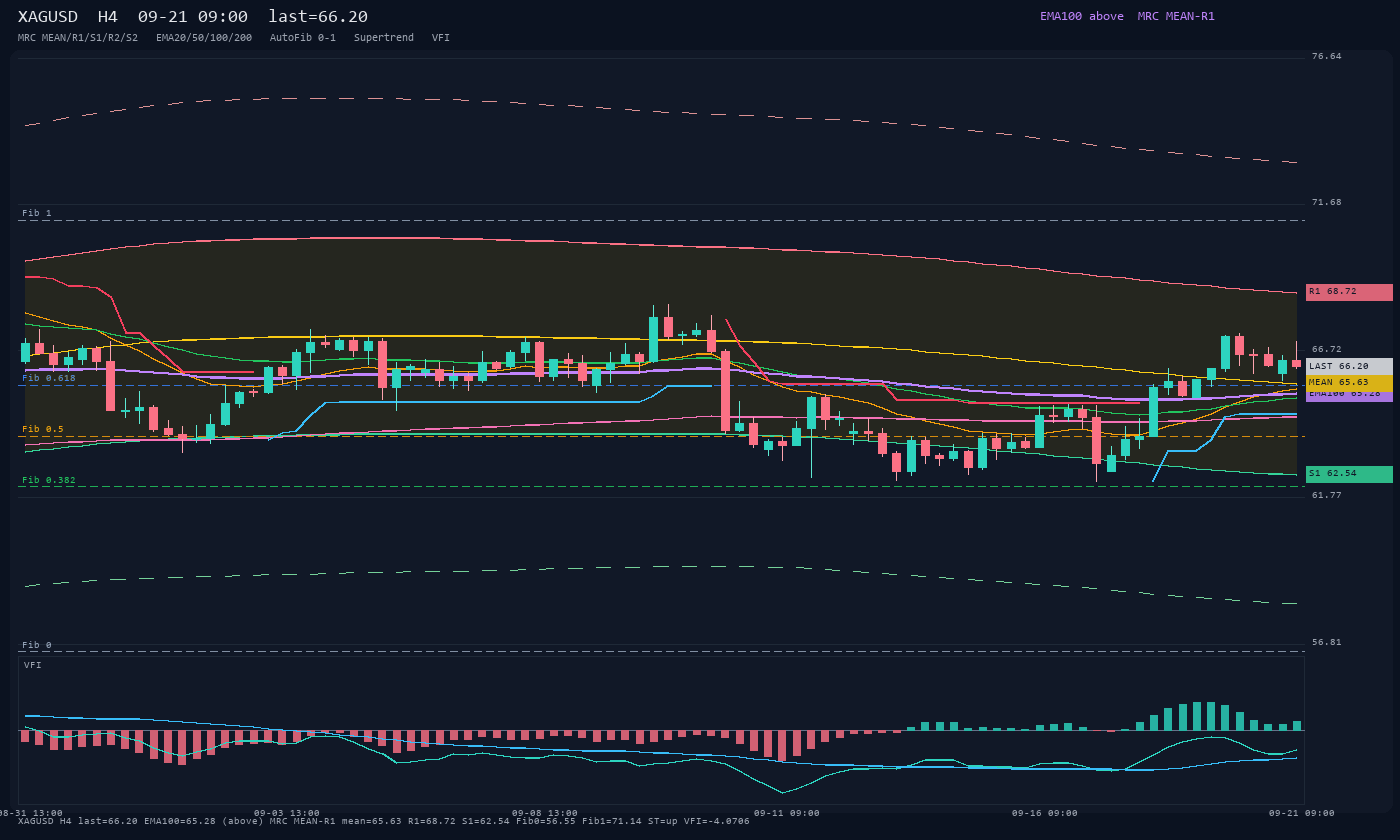The height and width of the screenshot is (840, 1400).
Task: Click the R1 68.72 price tag
Action: tap(1349, 292)
